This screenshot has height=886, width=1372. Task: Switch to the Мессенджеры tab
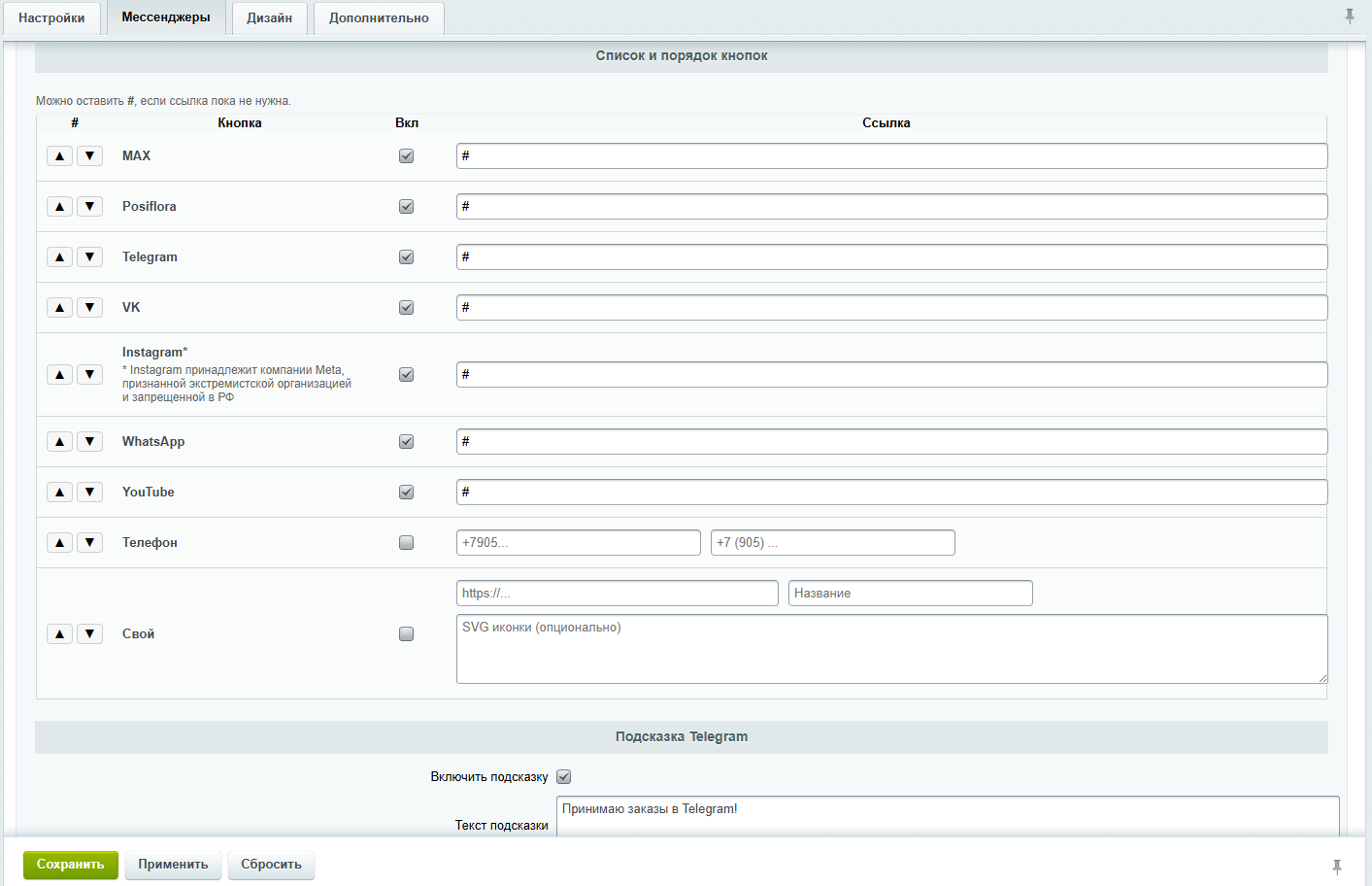[x=166, y=17]
